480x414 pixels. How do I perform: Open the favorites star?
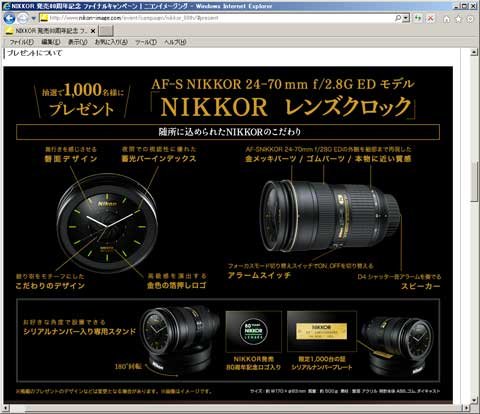pyautogui.click(x=458, y=19)
